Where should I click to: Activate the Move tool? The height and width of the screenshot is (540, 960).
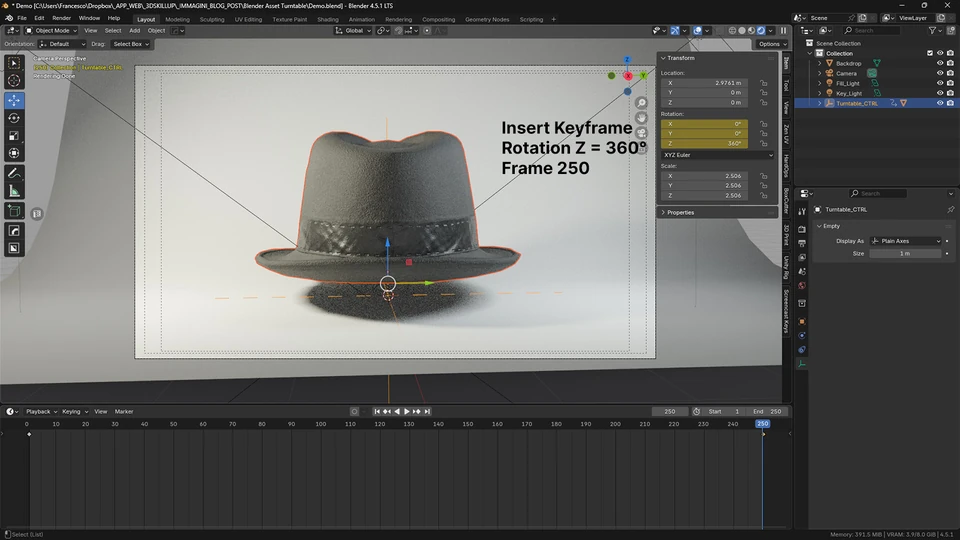pyautogui.click(x=14, y=100)
